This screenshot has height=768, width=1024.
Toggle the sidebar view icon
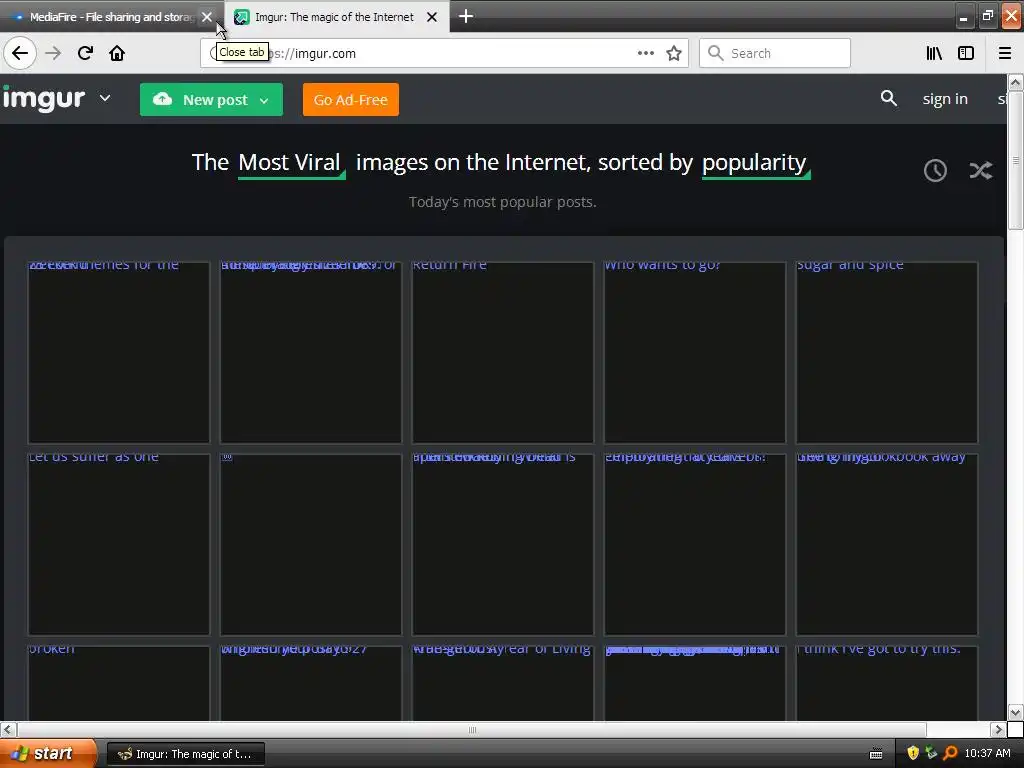tap(966, 53)
